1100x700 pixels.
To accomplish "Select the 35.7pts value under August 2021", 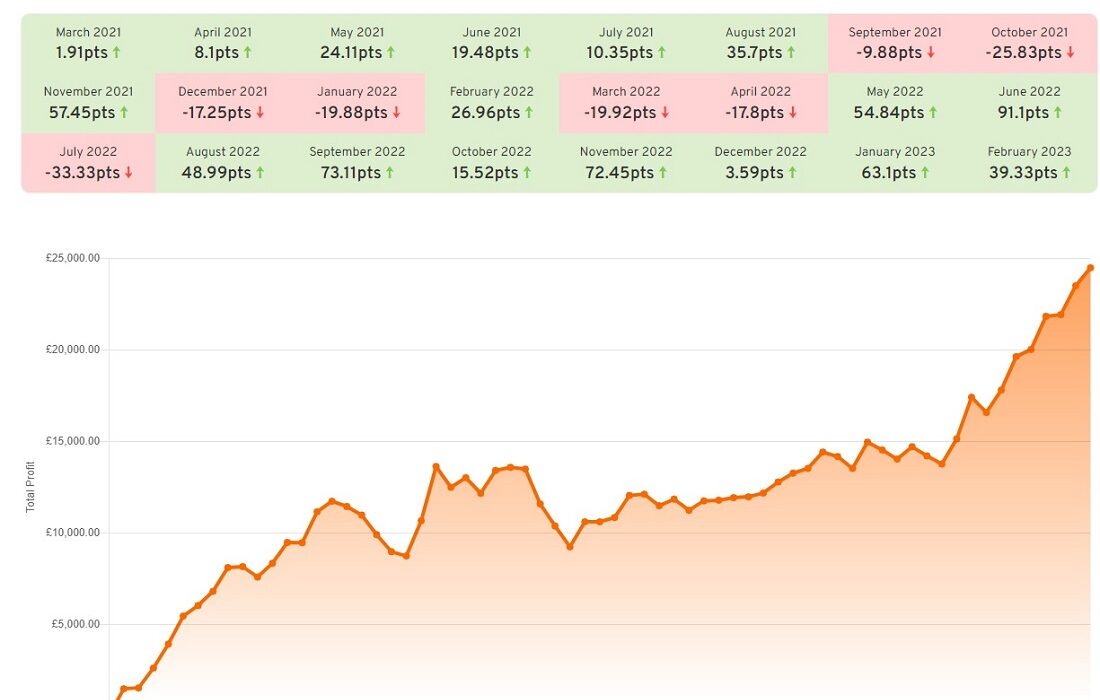I will [x=753, y=52].
